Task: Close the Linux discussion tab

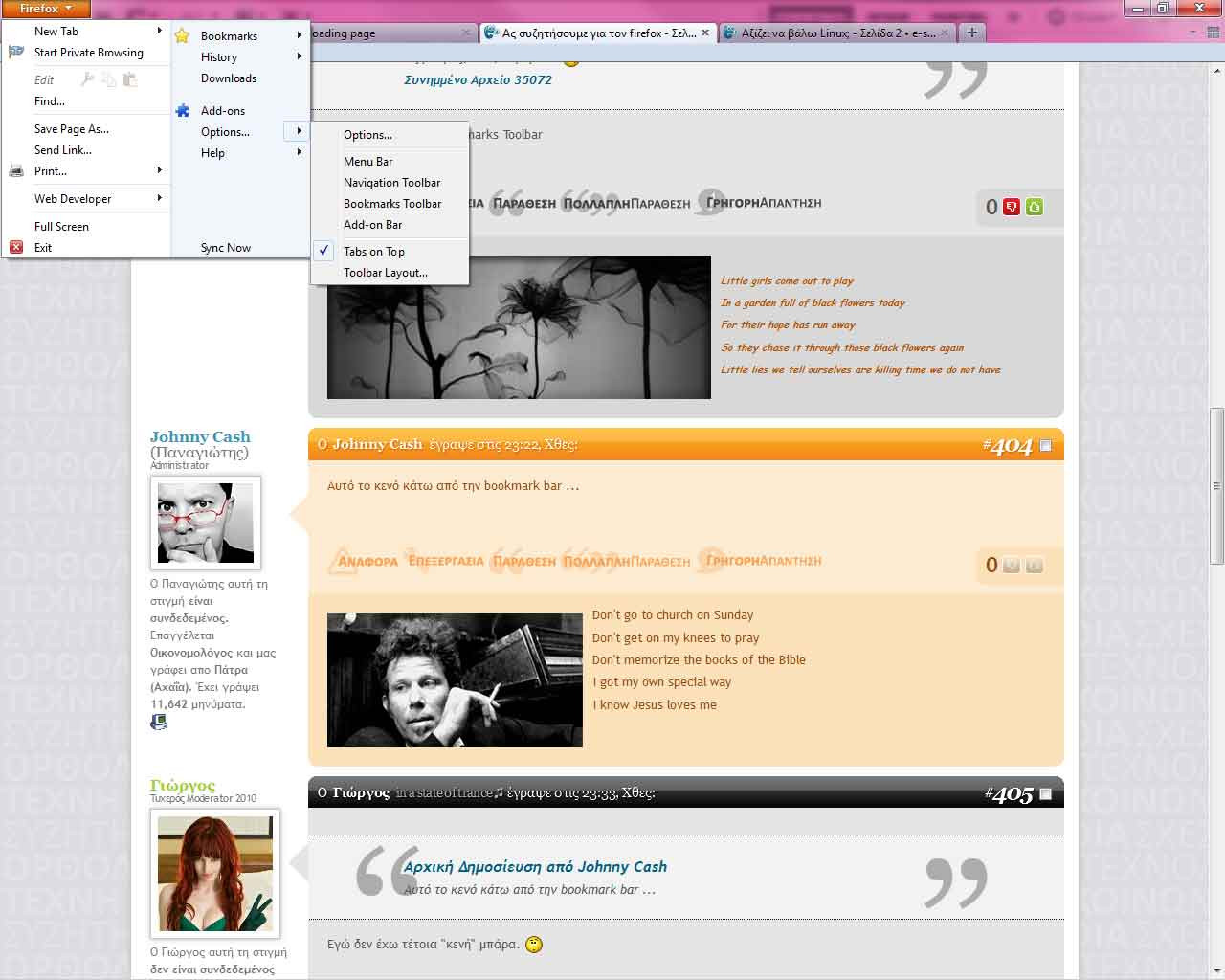Action: pyautogui.click(x=946, y=33)
